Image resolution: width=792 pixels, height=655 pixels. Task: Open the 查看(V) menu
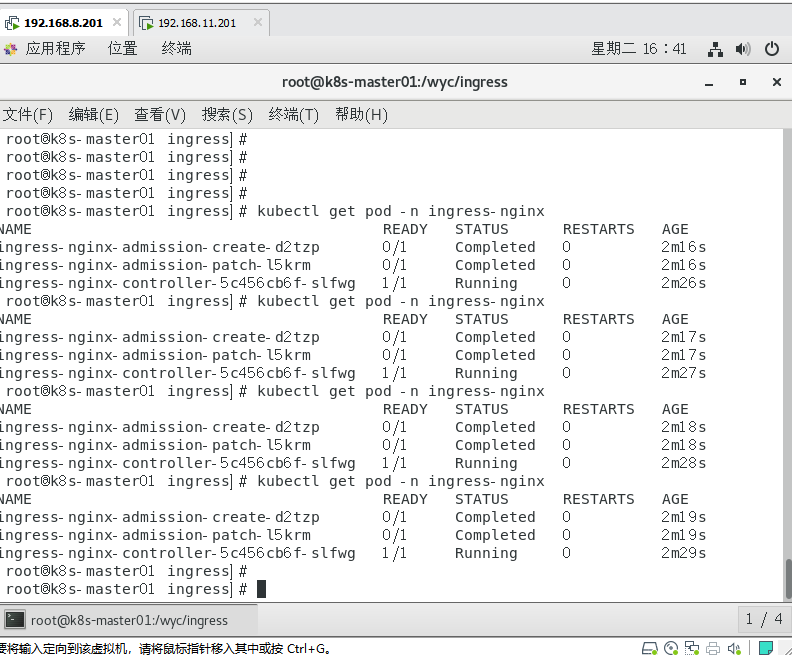point(160,115)
